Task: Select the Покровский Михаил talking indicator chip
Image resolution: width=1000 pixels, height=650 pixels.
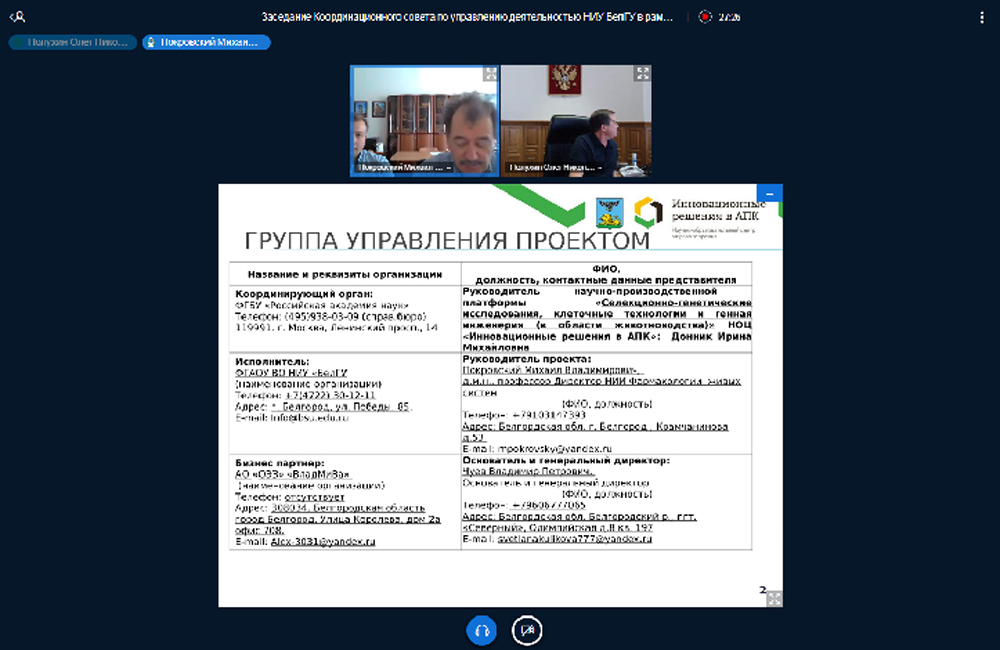Action: click(x=207, y=42)
